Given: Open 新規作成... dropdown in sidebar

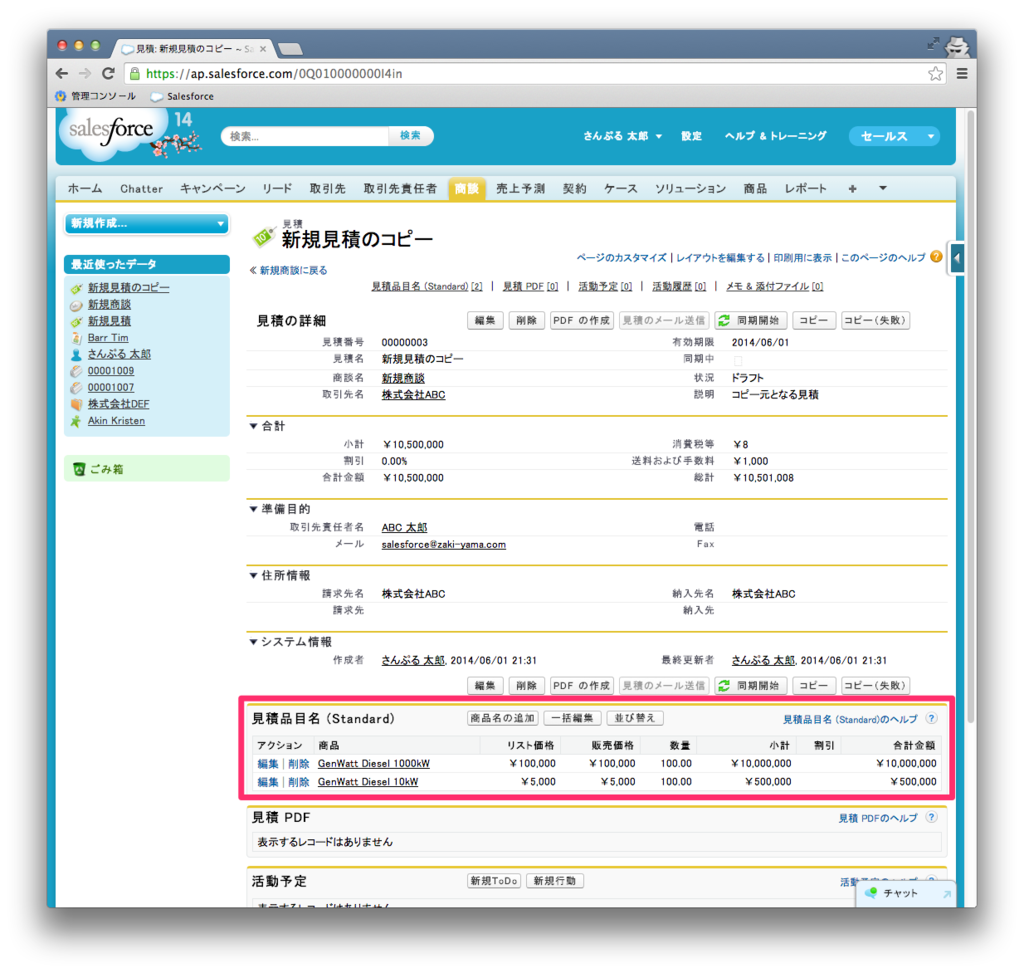Looking at the screenshot, I should click(x=147, y=223).
